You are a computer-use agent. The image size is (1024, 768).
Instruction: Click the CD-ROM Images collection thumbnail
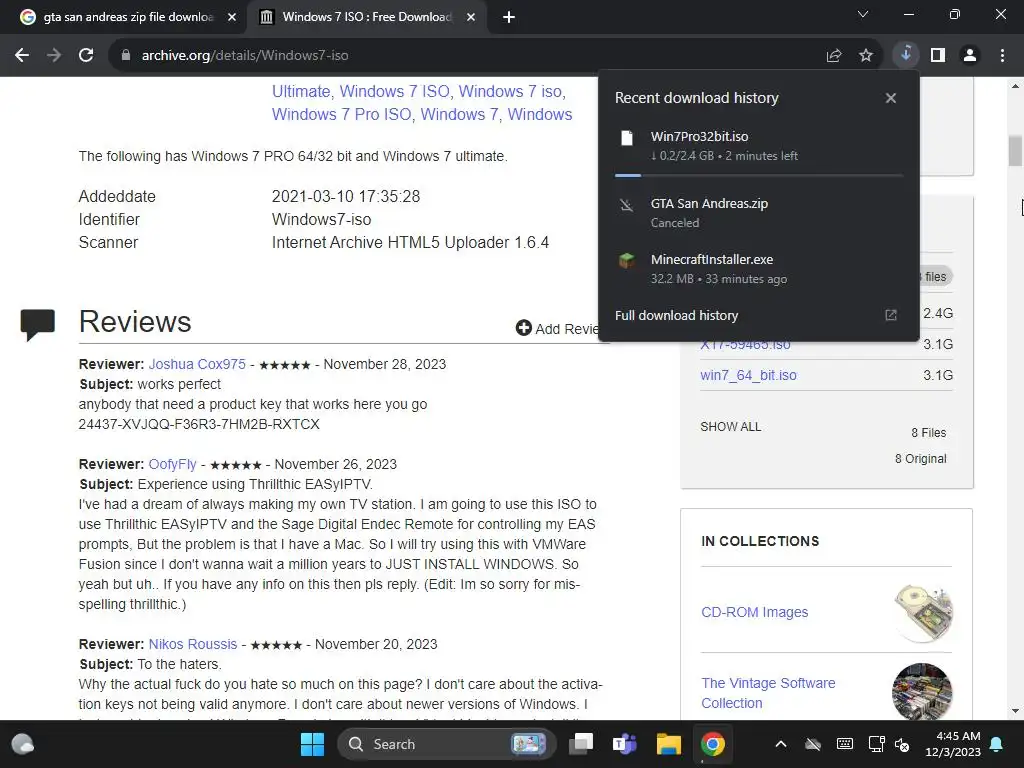923,613
